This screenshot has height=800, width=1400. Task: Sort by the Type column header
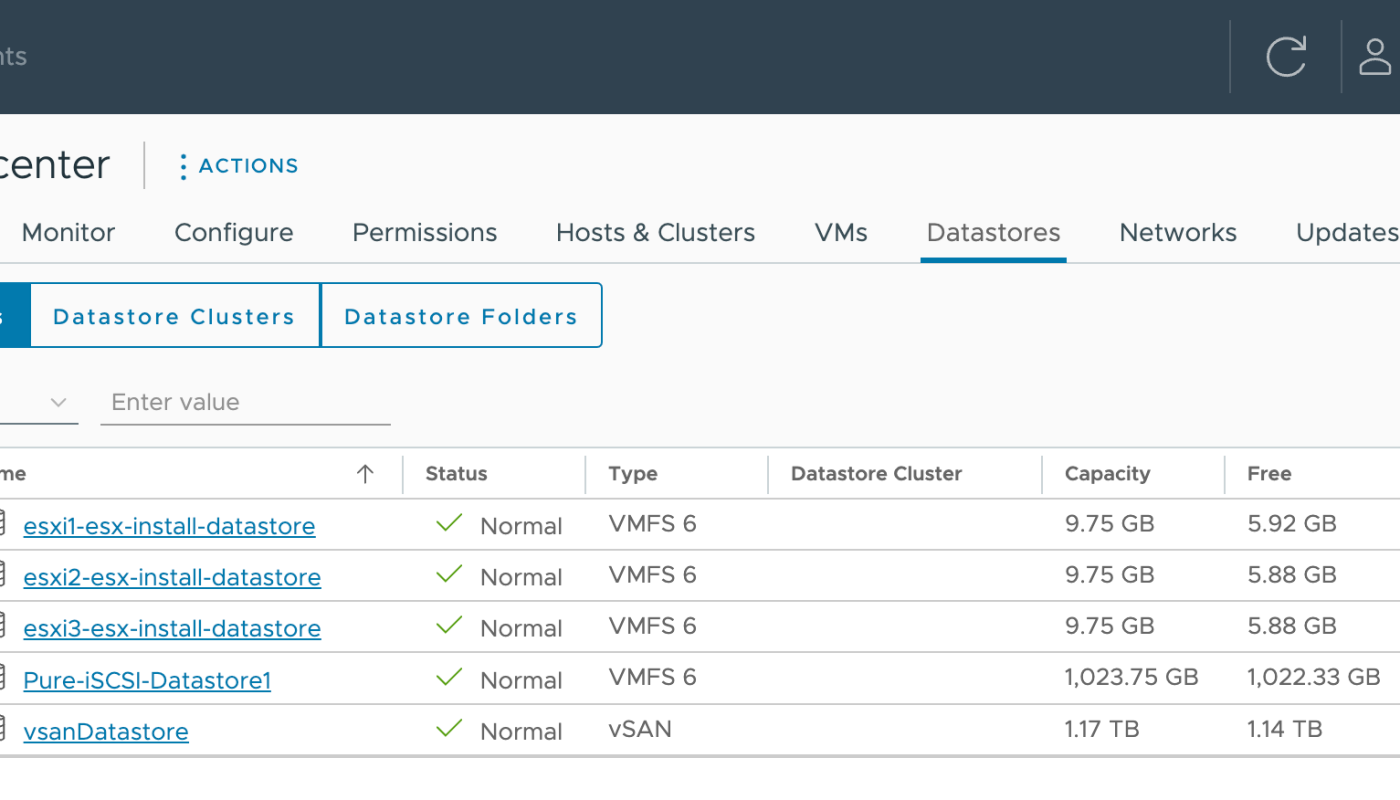[633, 474]
